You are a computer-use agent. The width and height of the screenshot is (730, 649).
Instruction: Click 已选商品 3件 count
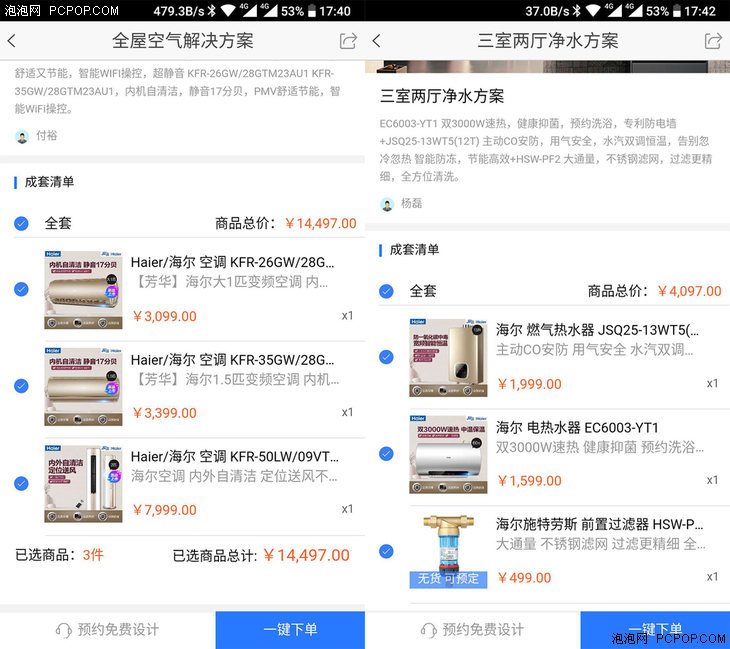click(93, 555)
